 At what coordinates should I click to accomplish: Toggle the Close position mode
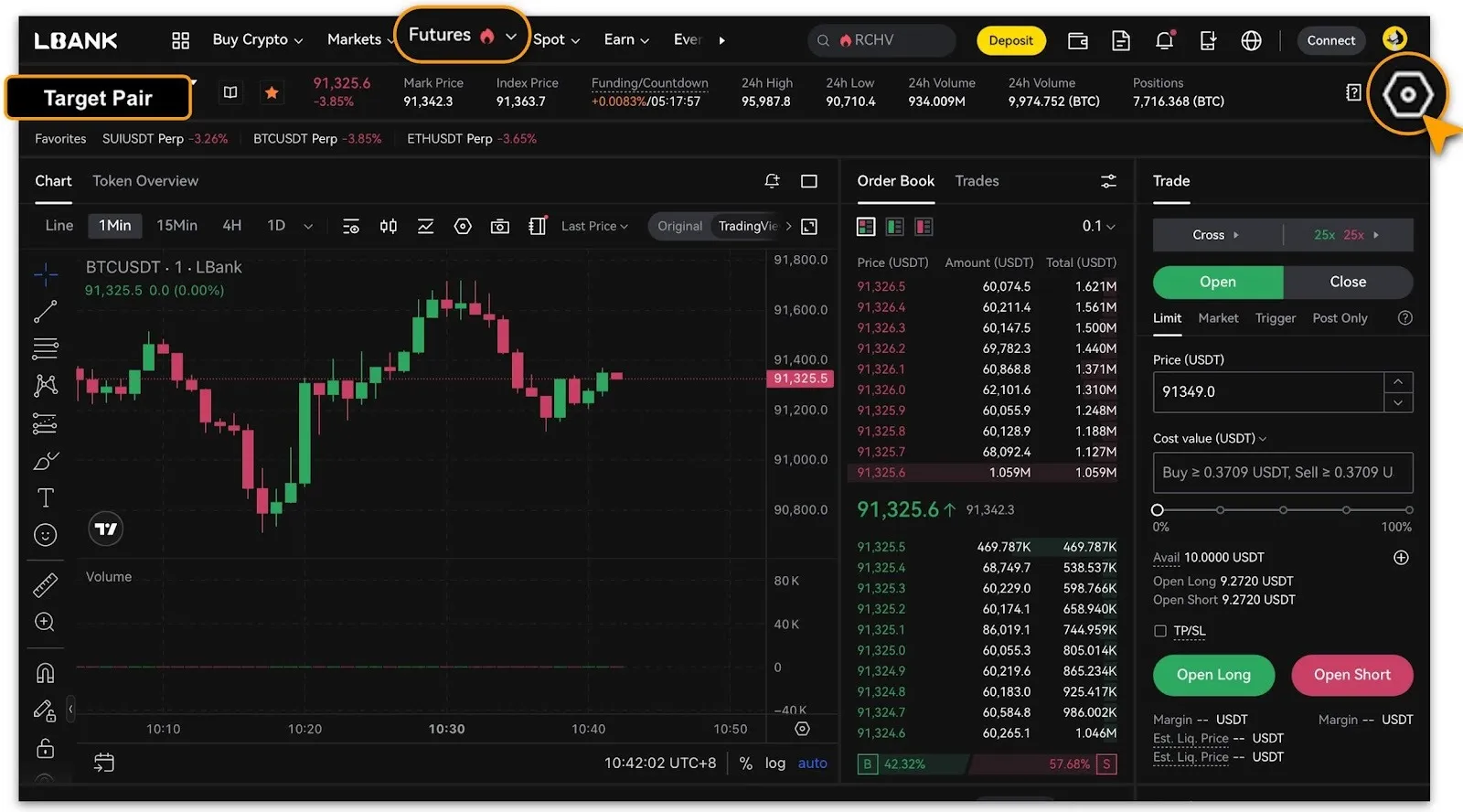[1347, 282]
